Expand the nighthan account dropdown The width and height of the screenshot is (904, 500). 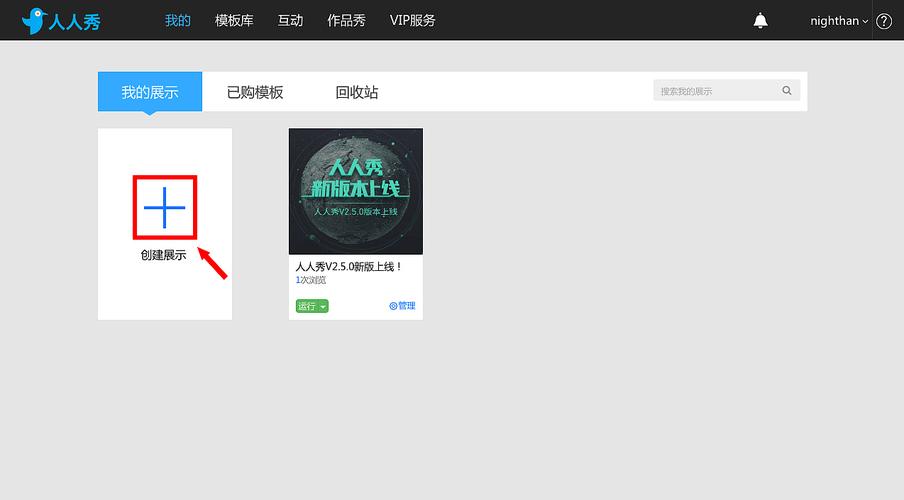pyautogui.click(x=839, y=21)
